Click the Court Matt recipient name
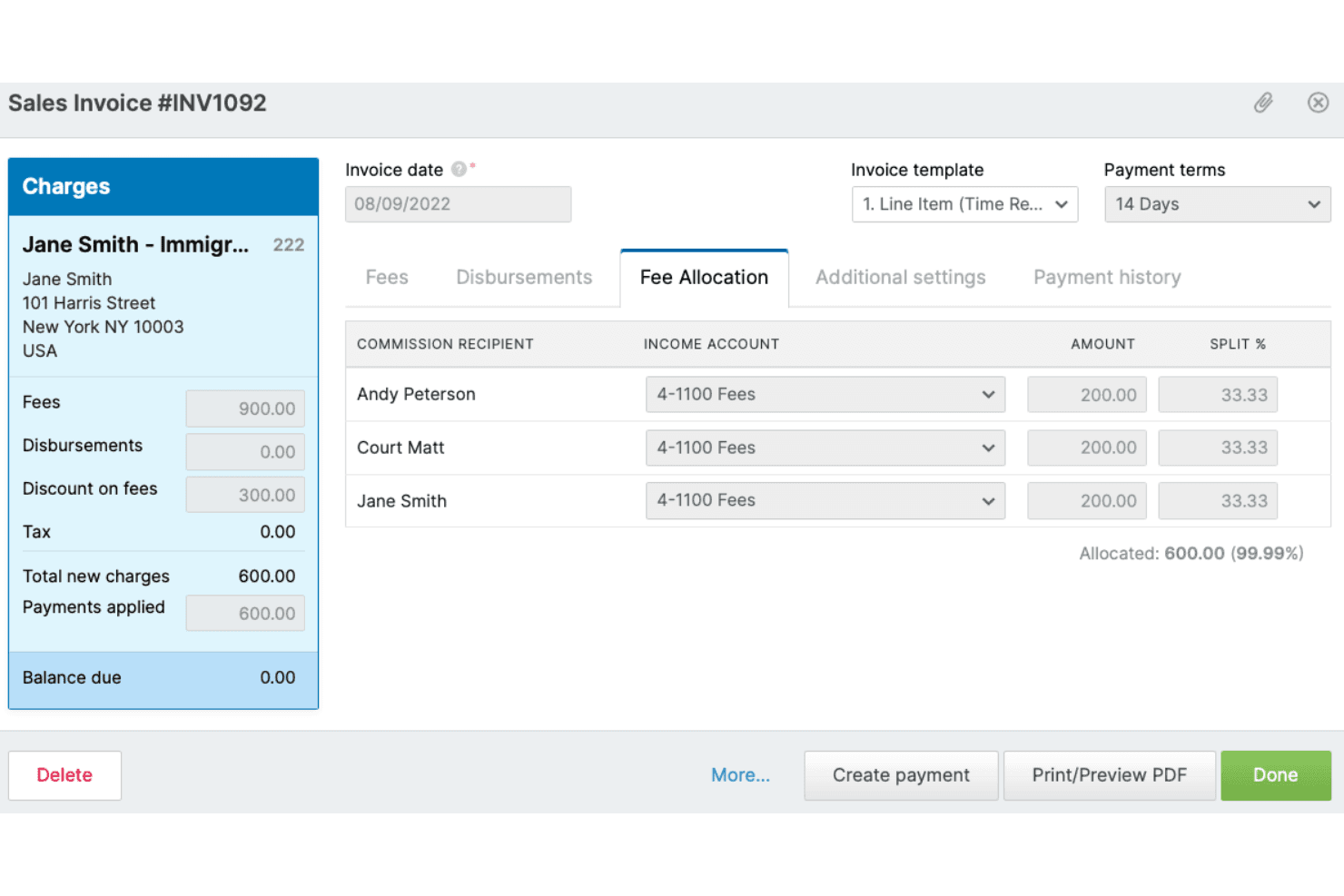 coord(400,448)
